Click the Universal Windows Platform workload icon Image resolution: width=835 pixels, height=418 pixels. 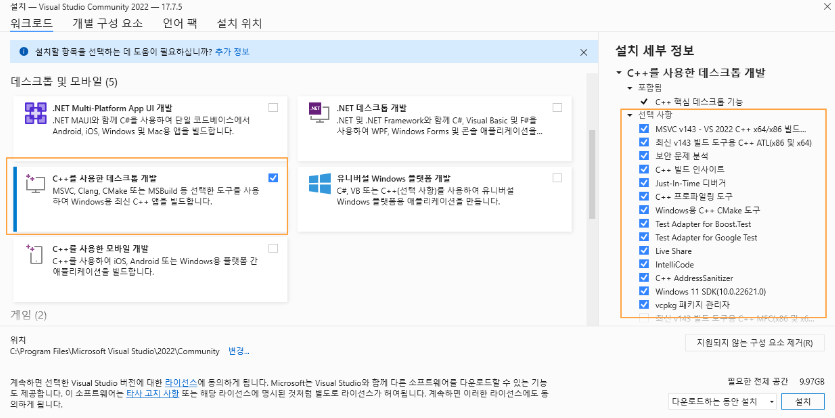click(x=320, y=184)
